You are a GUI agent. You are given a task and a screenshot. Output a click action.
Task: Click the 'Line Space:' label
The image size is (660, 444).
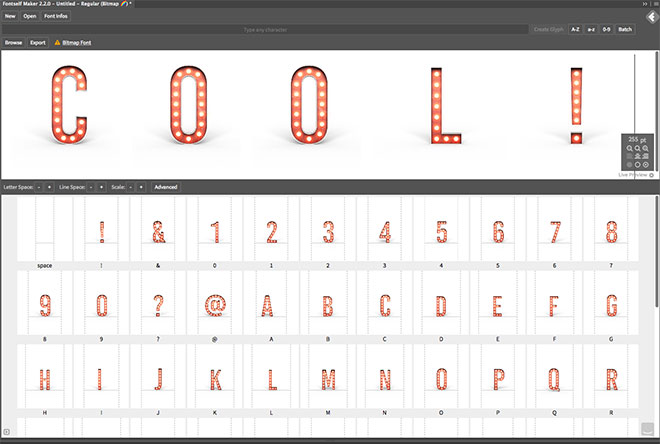tap(72, 187)
